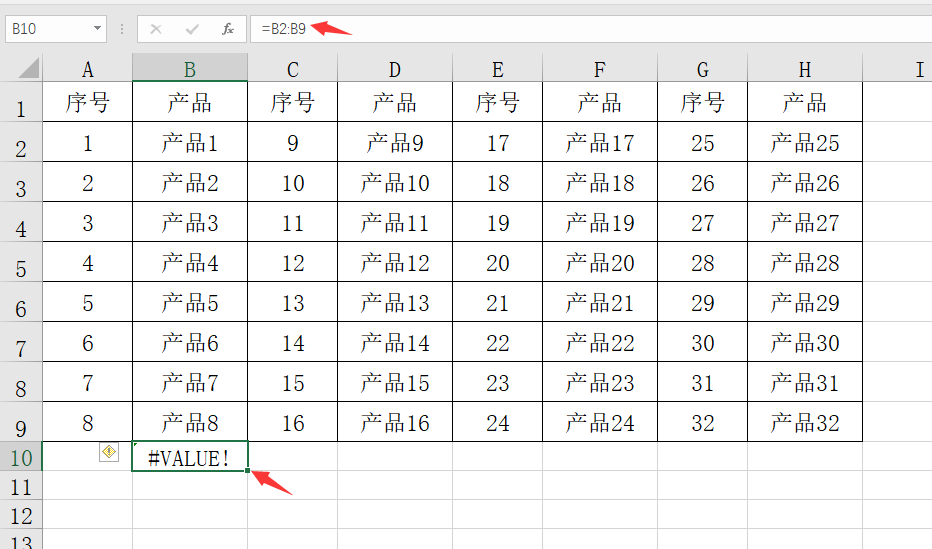932x549 pixels.
Task: Click cell containing 产品7
Action: pos(190,382)
